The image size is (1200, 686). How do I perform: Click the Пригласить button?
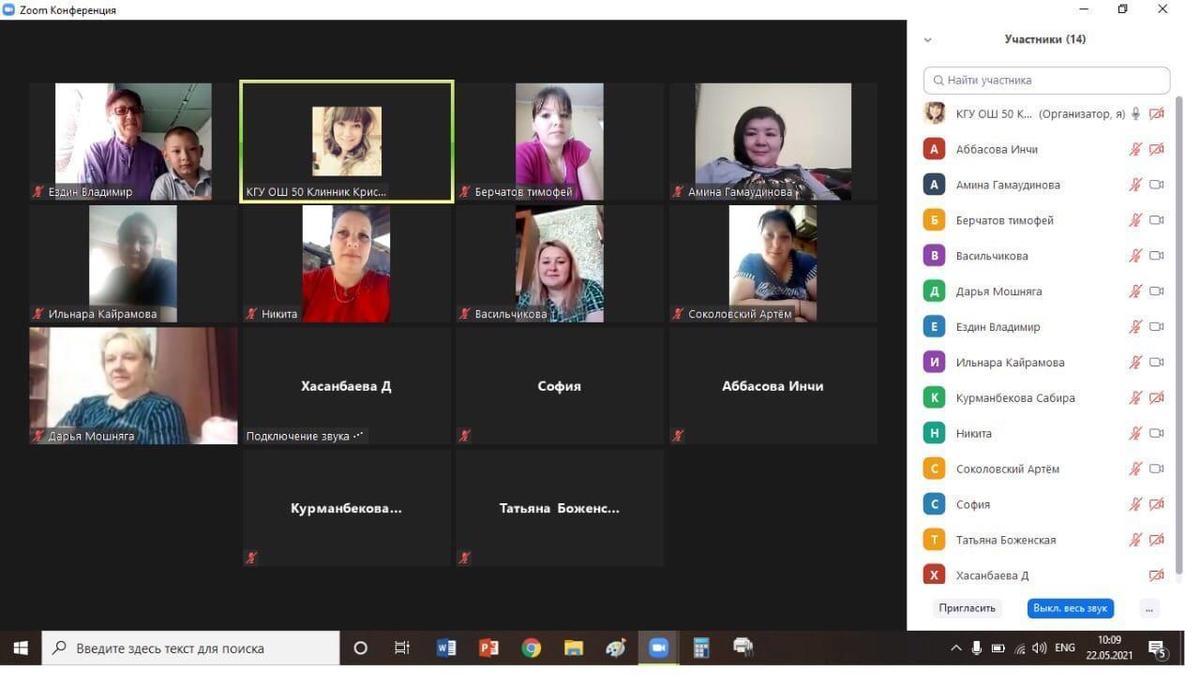coord(967,608)
